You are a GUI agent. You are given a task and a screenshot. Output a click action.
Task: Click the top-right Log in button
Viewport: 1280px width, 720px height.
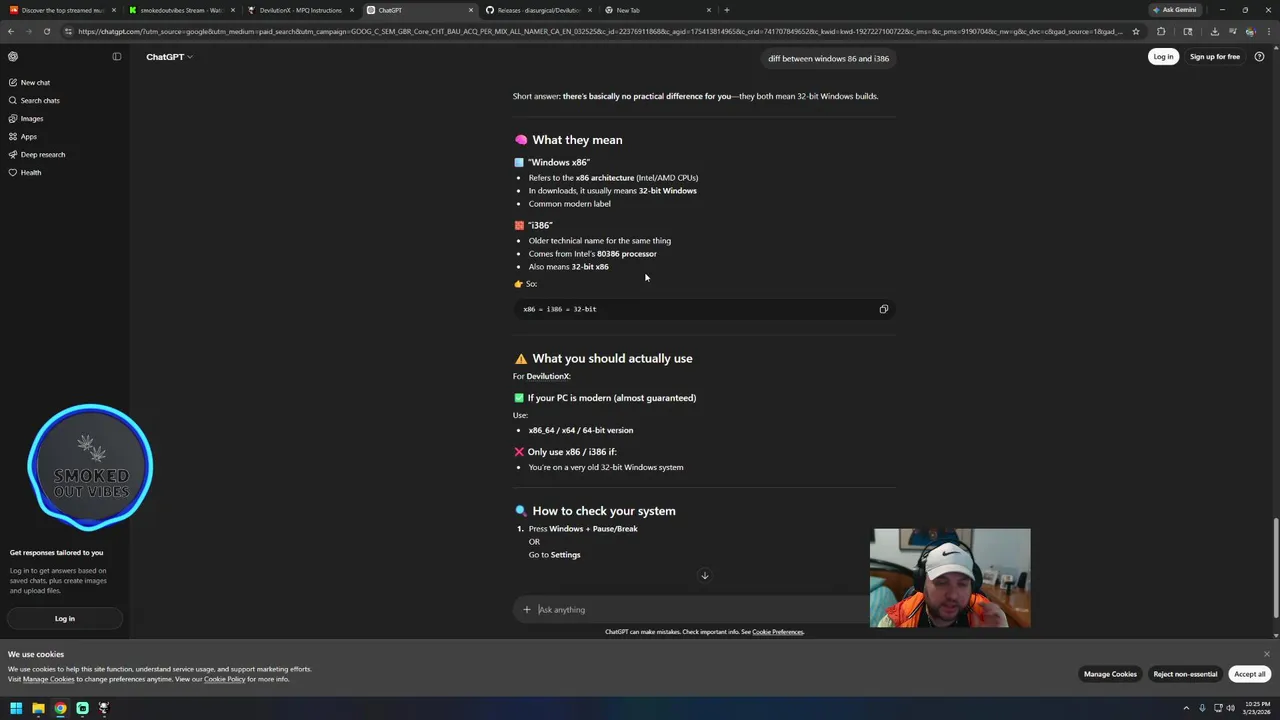1163,57
